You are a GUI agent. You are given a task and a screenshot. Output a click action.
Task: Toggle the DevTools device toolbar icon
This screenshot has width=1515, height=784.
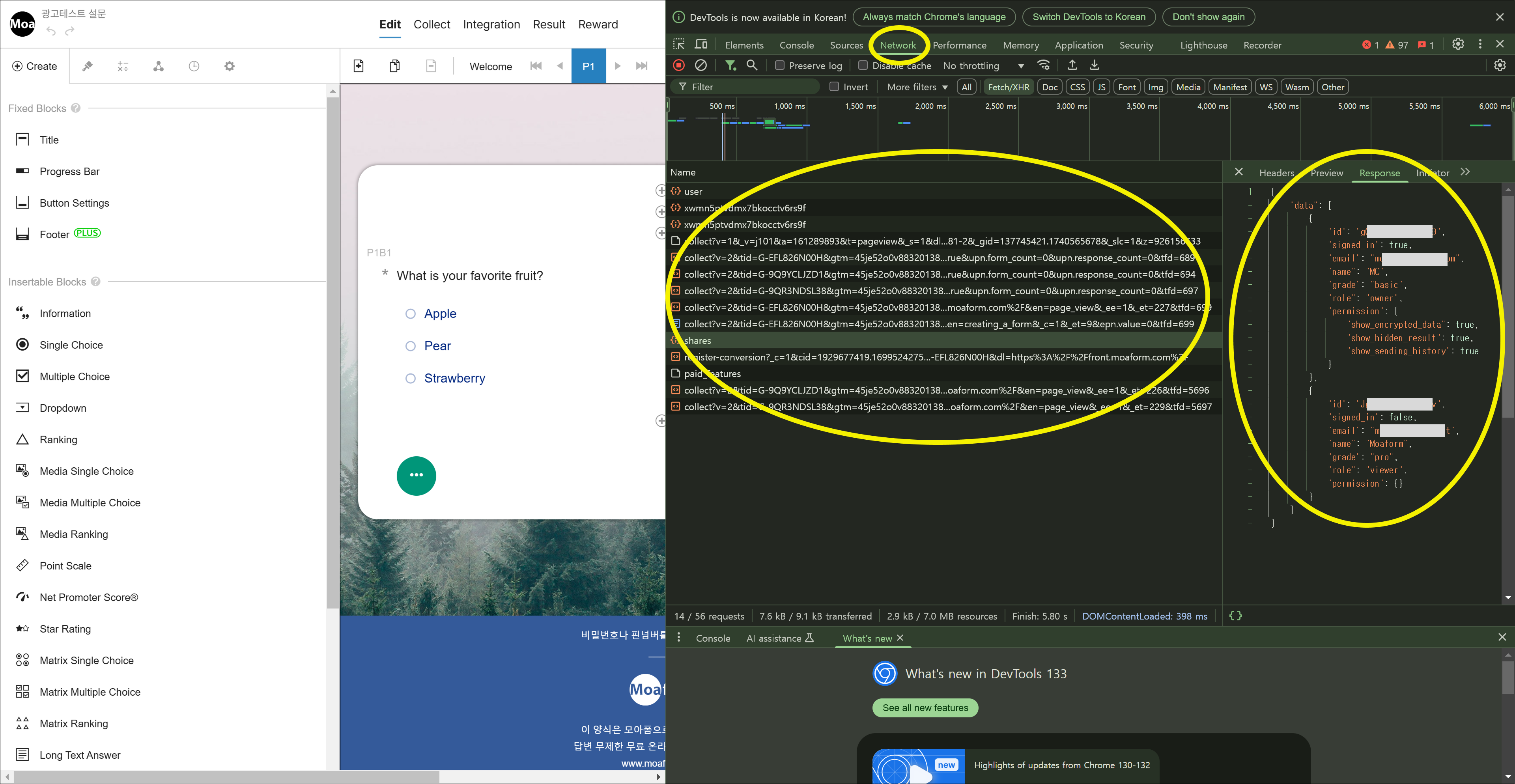point(701,45)
